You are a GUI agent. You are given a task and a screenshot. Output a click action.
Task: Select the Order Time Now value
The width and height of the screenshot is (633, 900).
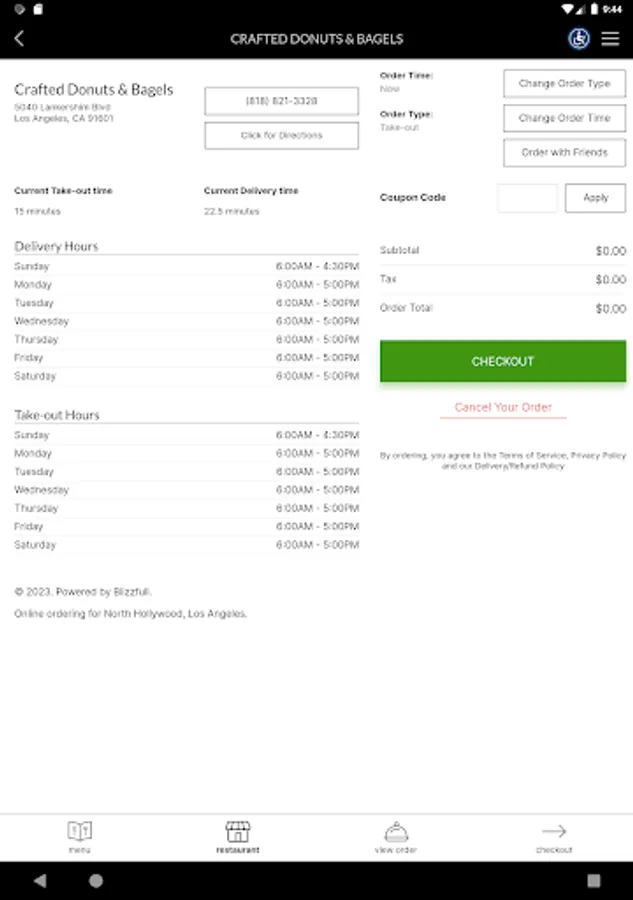click(390, 89)
